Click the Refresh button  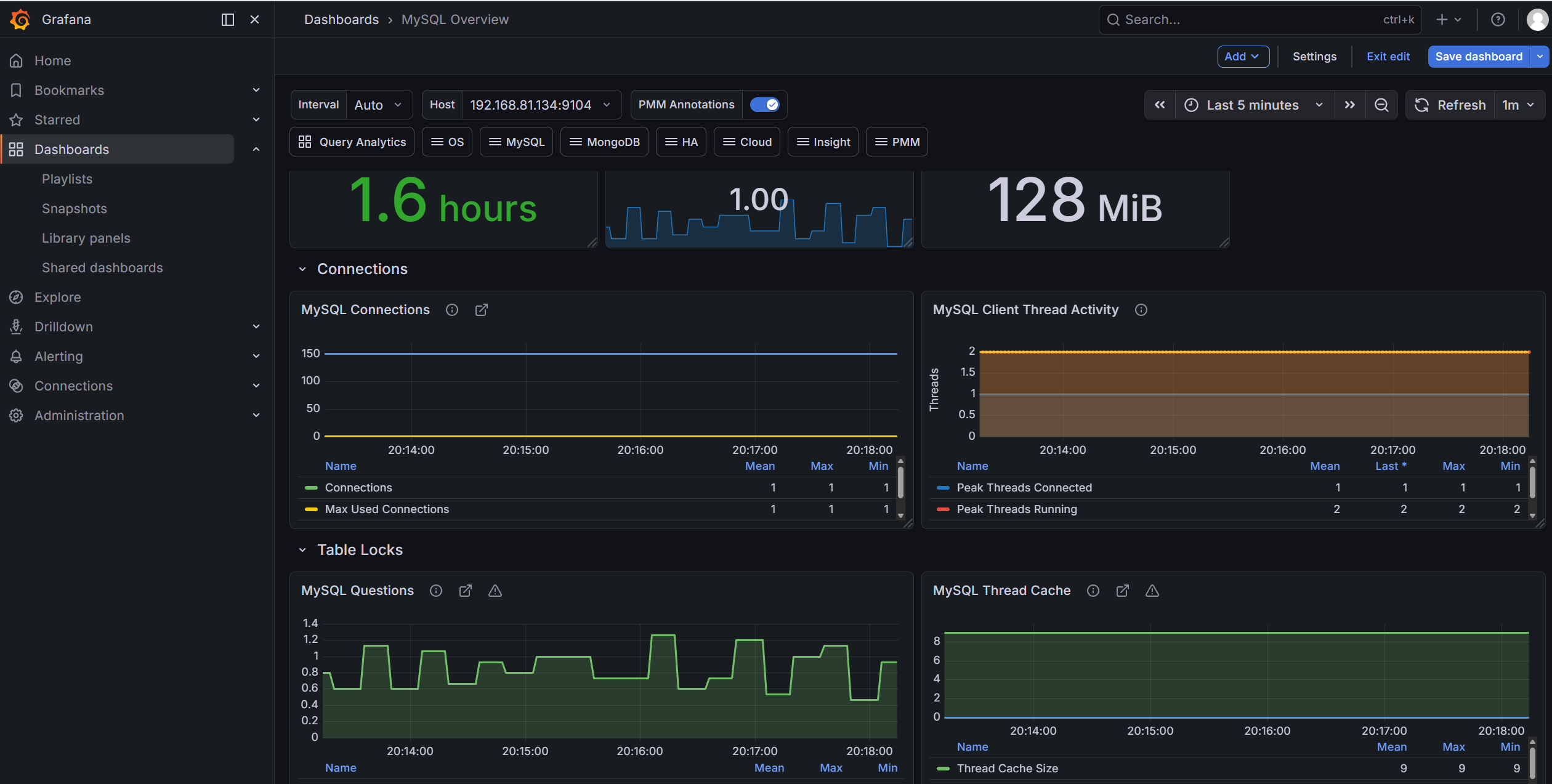point(1450,105)
